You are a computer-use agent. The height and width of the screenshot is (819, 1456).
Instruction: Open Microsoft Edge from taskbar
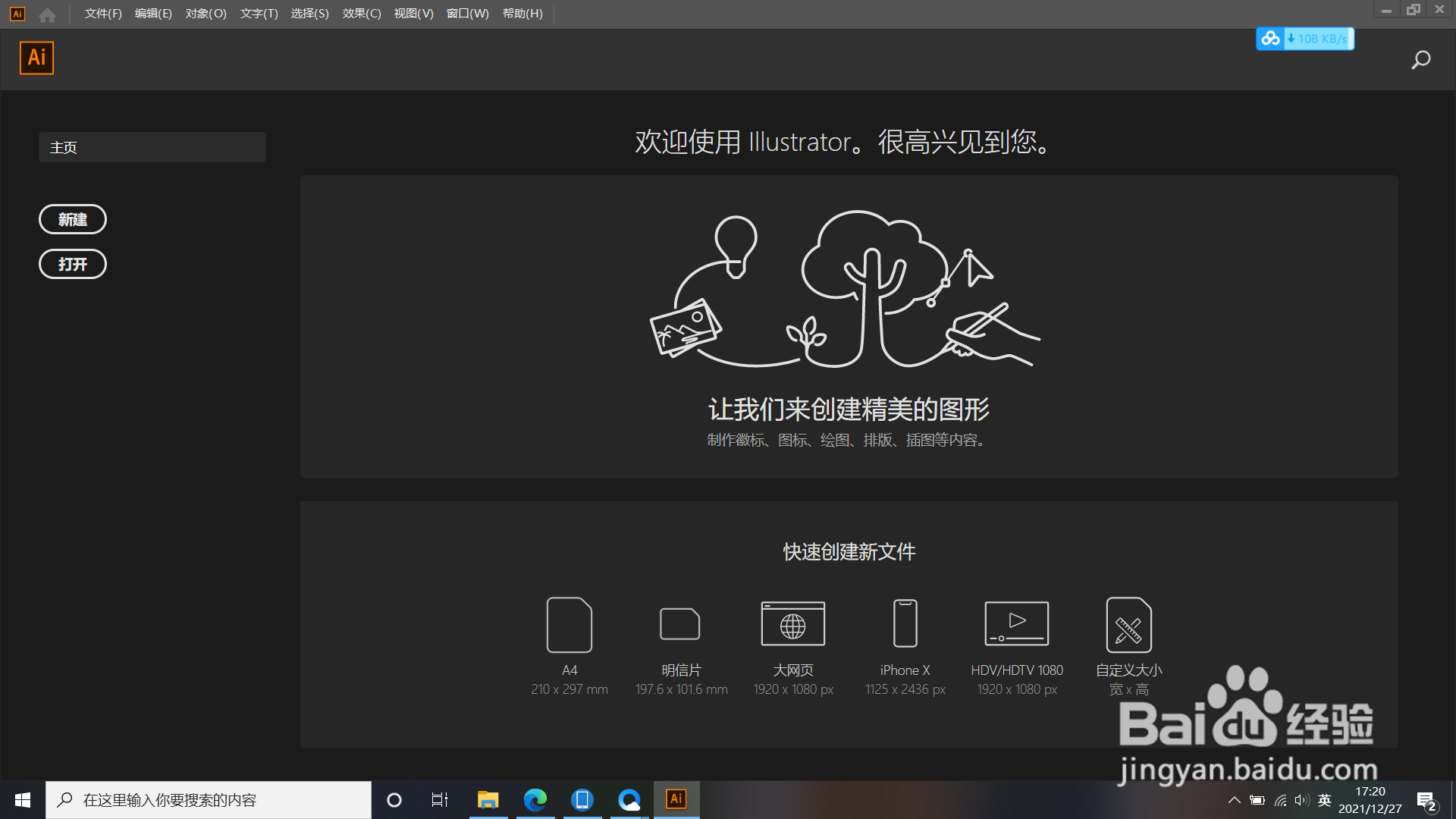[535, 800]
